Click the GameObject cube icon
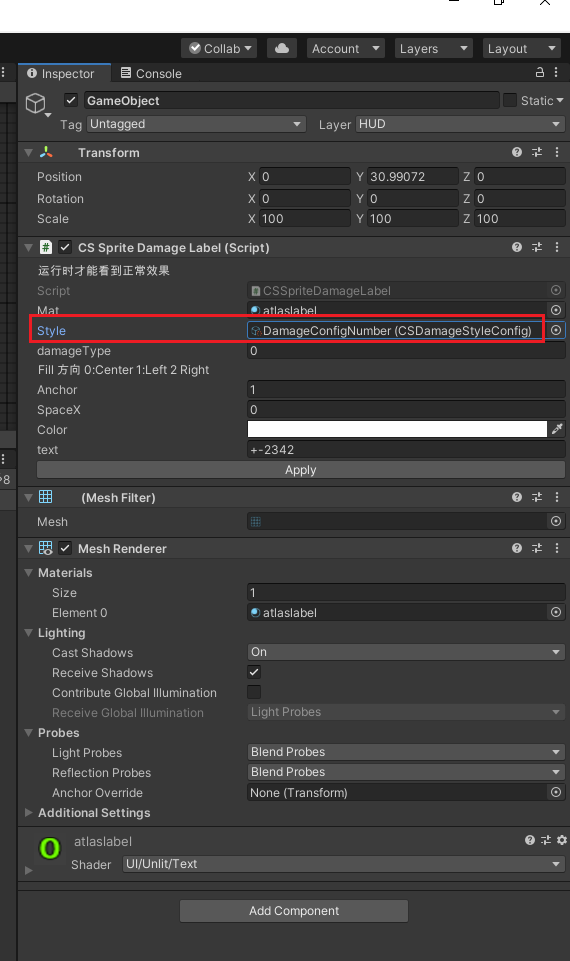570x961 pixels. tap(36, 103)
